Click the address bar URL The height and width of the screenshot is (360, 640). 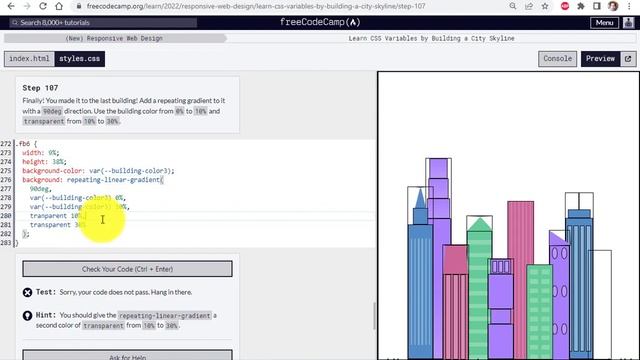256,6
